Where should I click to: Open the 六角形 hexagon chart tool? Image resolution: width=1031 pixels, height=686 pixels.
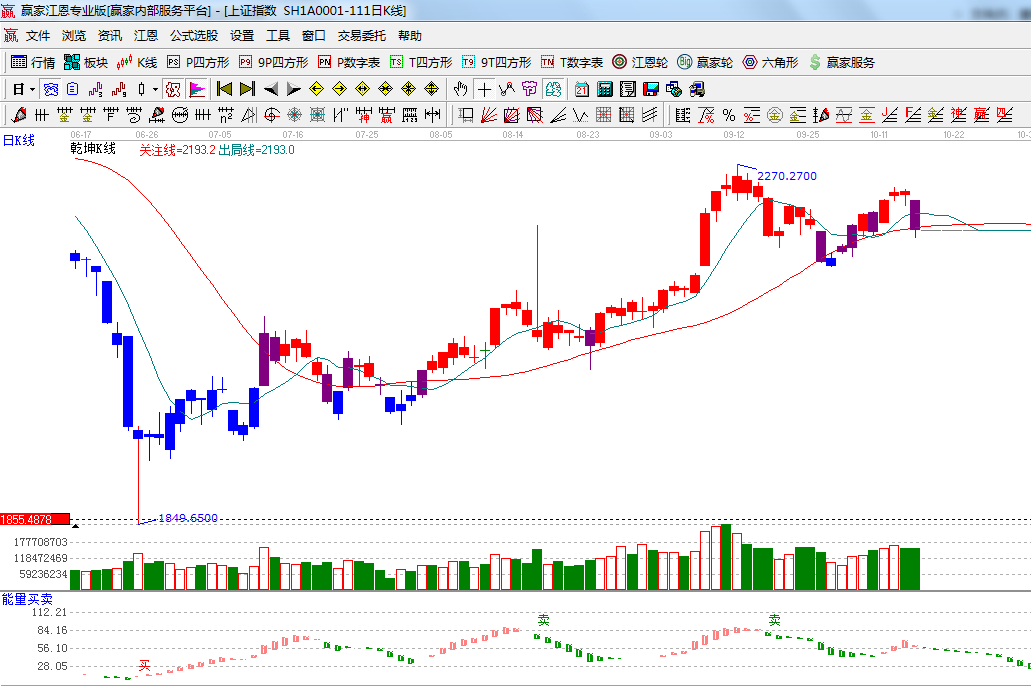(x=770, y=62)
